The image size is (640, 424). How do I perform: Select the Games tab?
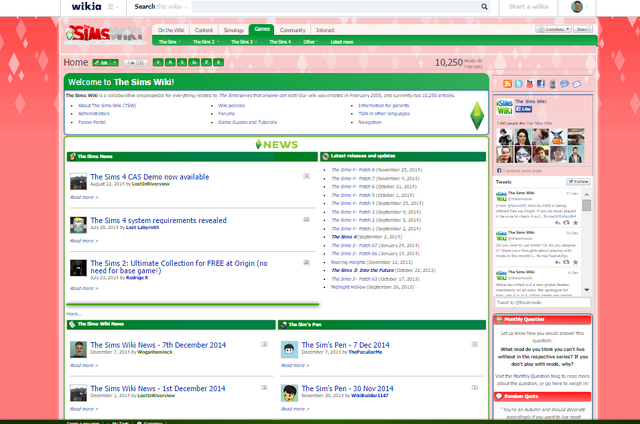point(262,29)
